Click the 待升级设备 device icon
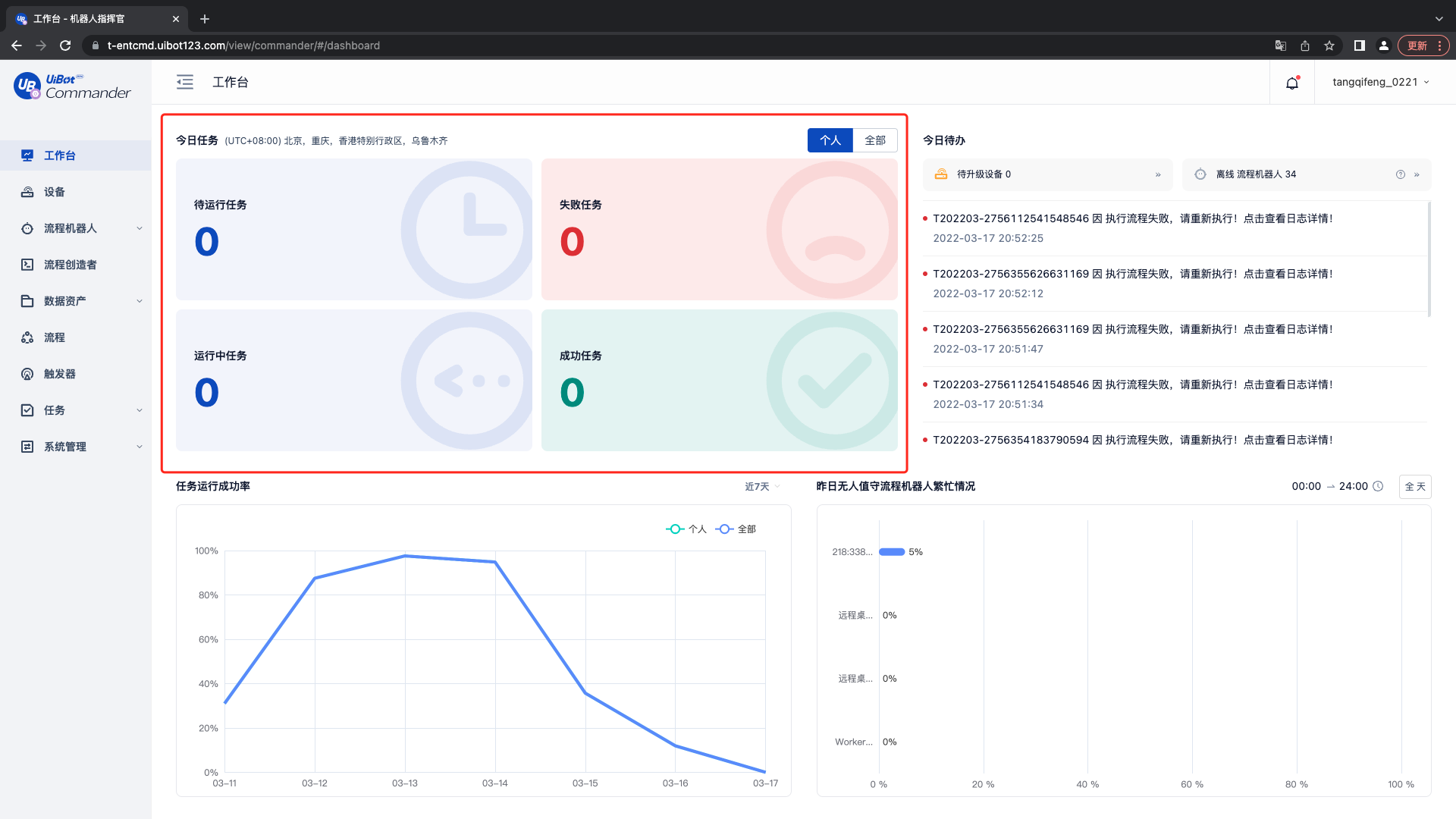 (941, 174)
